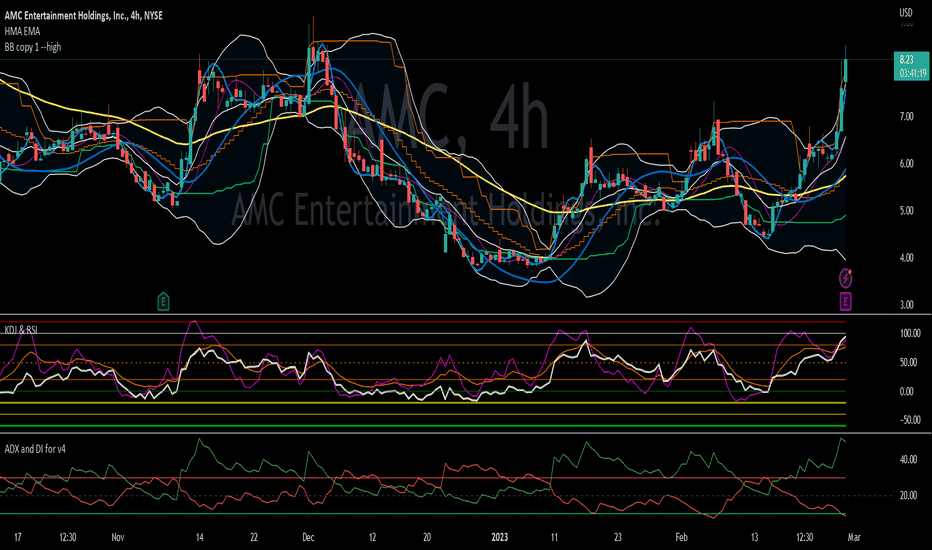Click the 20 date label on time axis

(x=427, y=538)
